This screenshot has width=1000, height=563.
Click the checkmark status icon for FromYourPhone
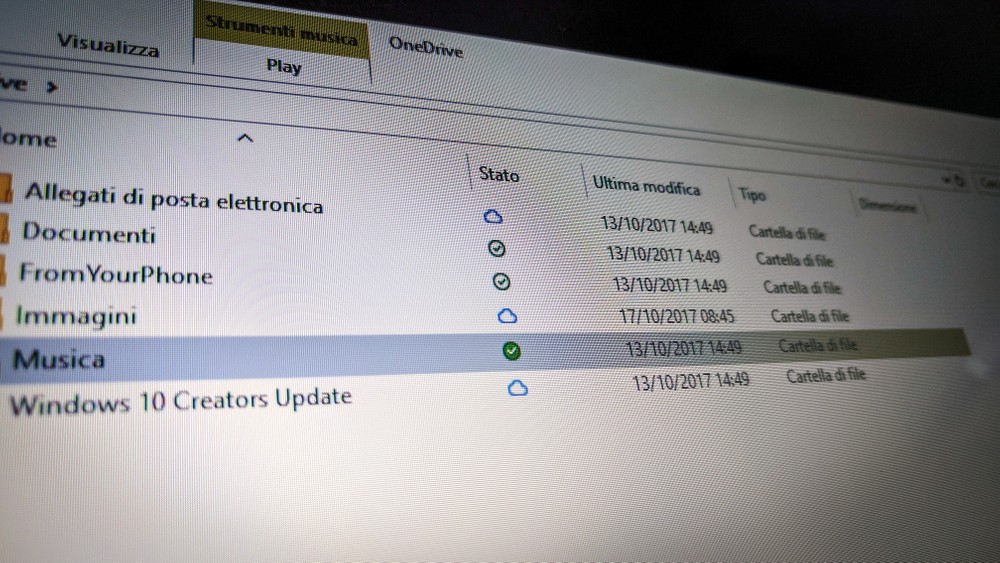[x=502, y=282]
